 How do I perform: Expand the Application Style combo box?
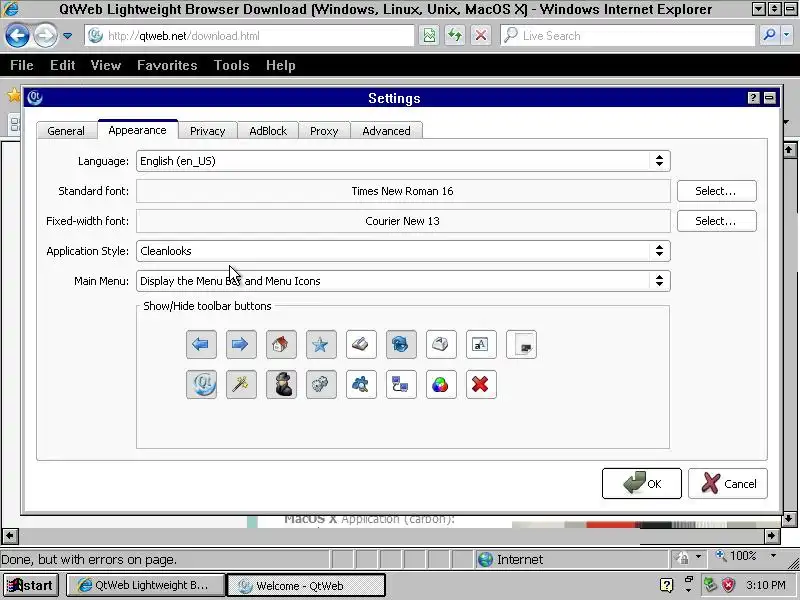(x=403, y=251)
